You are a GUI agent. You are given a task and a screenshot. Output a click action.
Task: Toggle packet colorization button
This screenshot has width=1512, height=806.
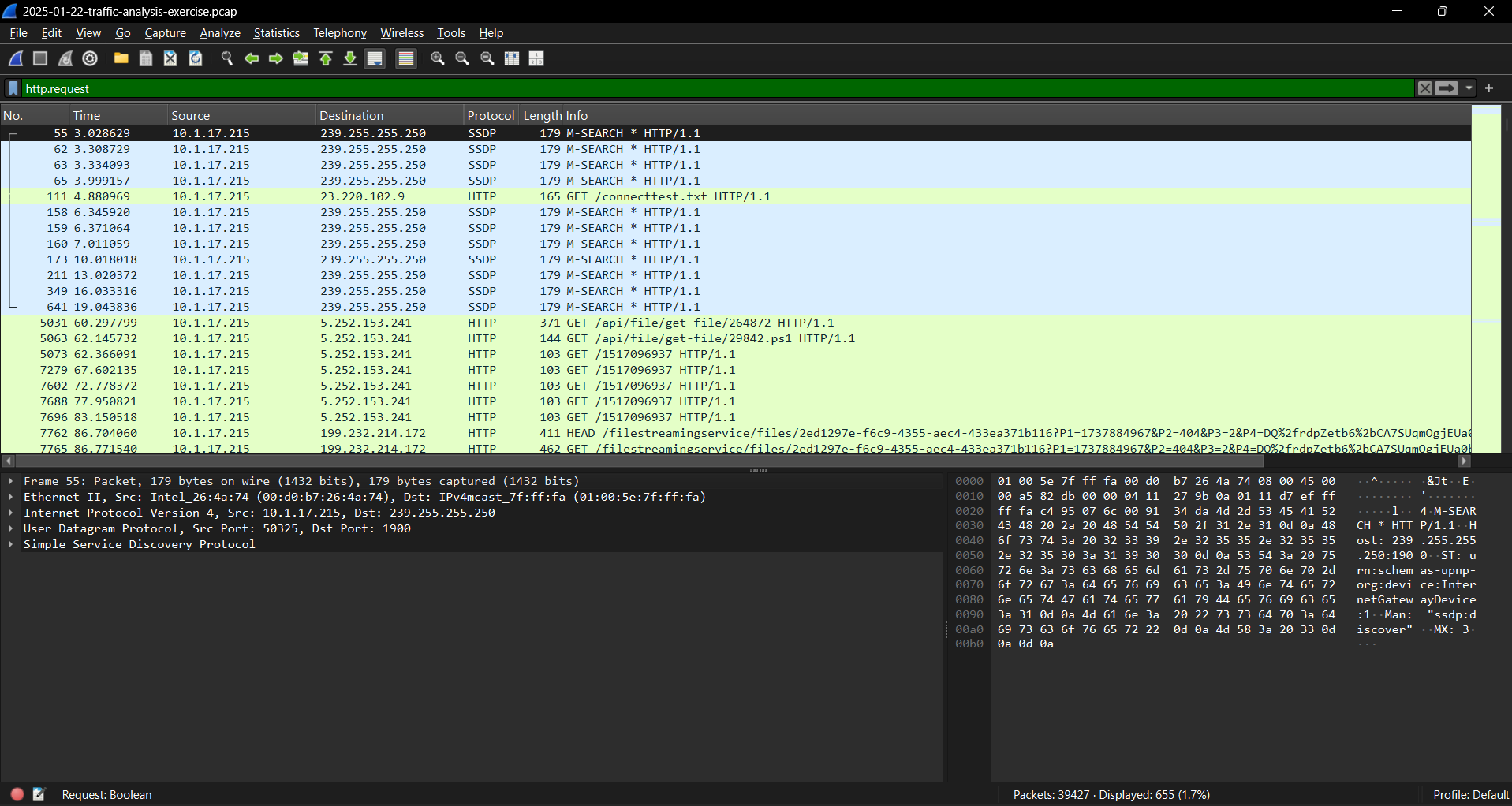(x=406, y=58)
